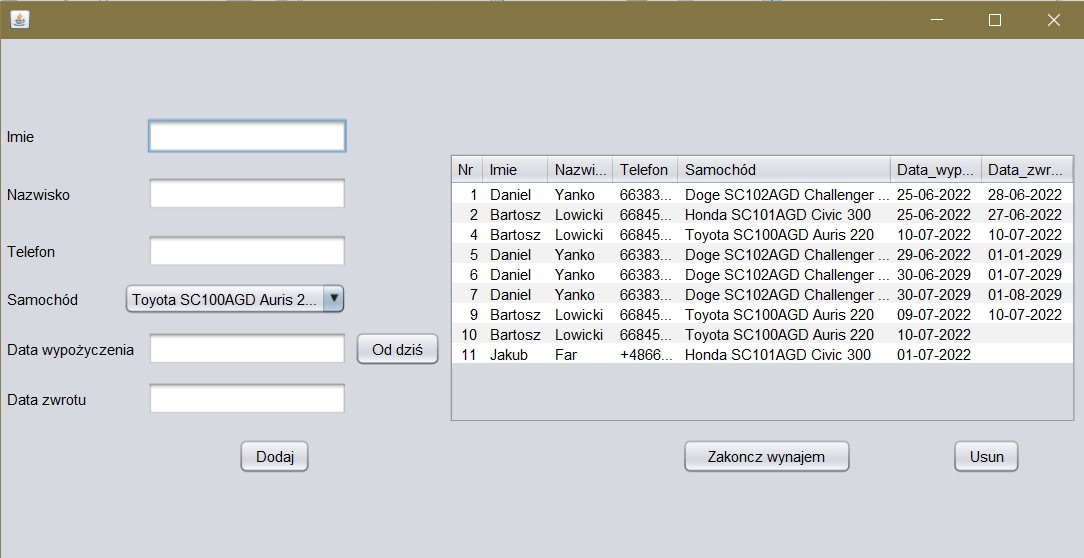Viewport: 1084px width, 558px height.
Task: Select the Data wypożyczenia input field
Action: 247,349
